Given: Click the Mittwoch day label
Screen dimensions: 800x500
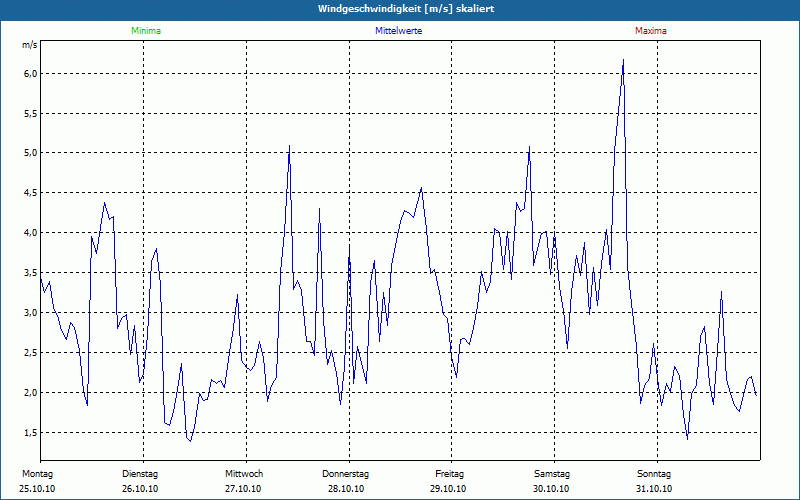Looking at the screenshot, I should click(244, 474).
